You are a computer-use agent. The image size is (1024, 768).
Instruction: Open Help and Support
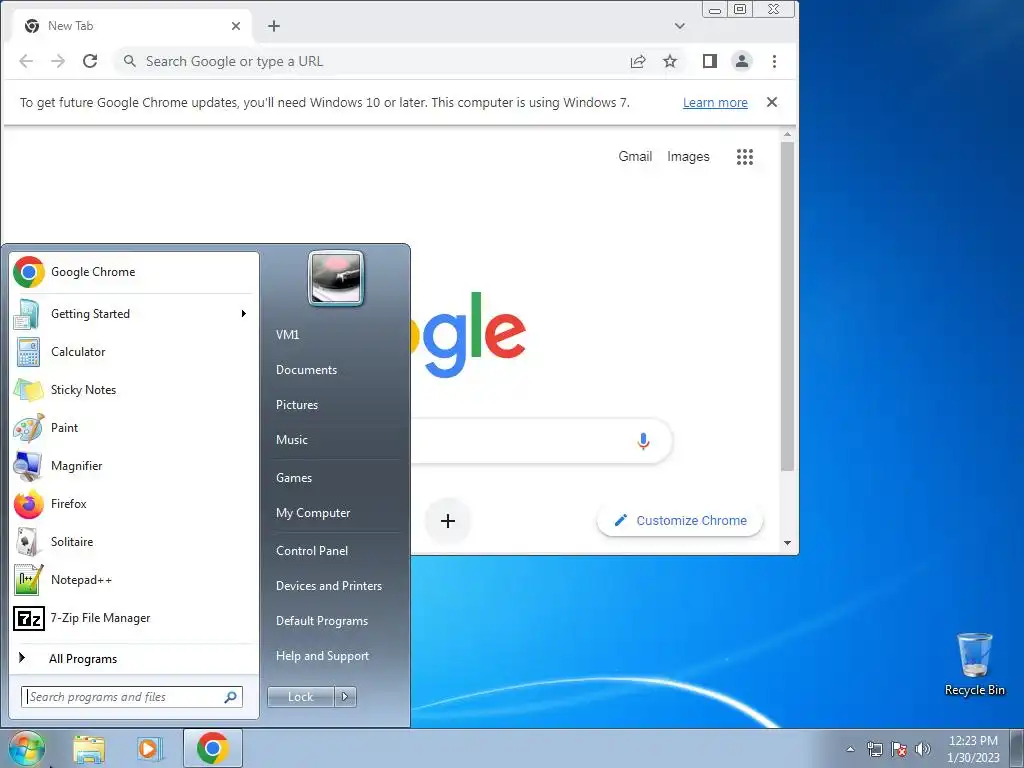(x=323, y=656)
